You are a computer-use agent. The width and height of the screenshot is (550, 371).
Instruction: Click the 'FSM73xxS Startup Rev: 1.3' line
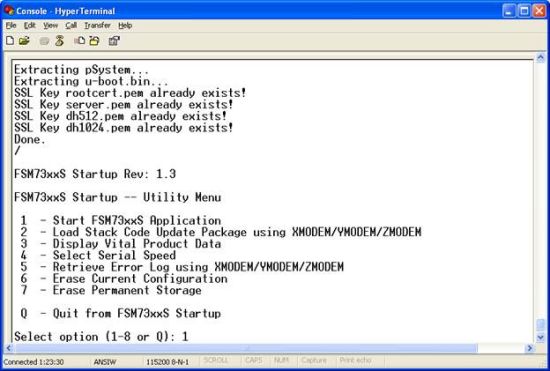tap(95, 174)
